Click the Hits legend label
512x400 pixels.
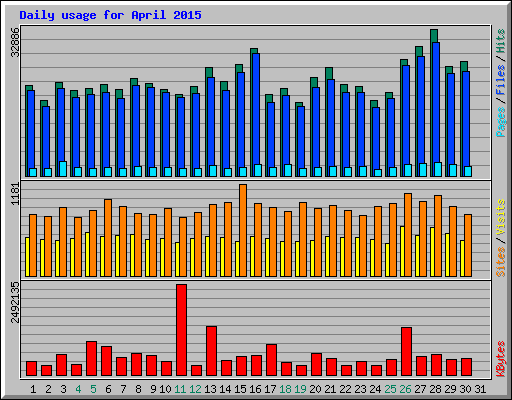pyautogui.click(x=500, y=41)
